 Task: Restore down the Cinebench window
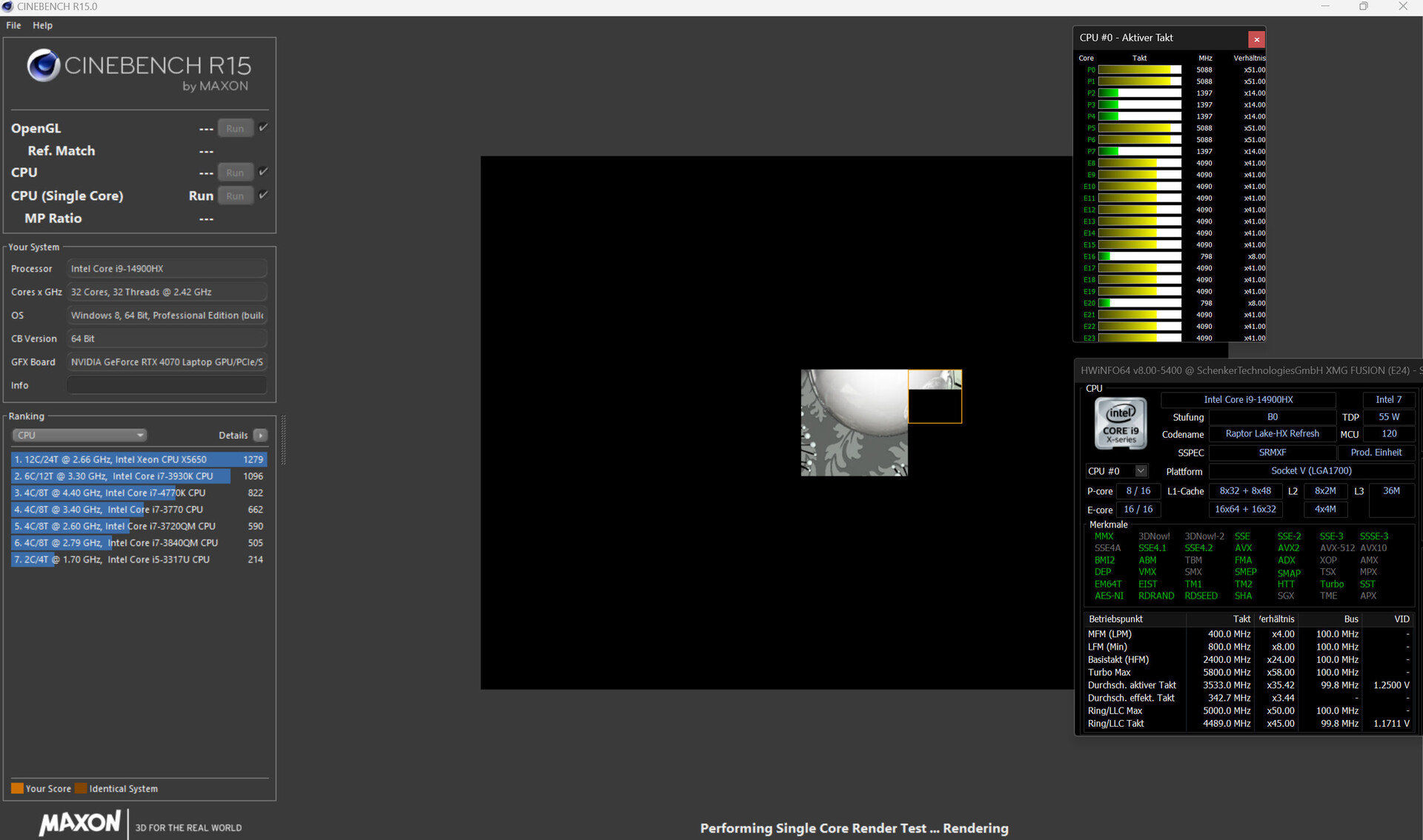(1364, 7)
